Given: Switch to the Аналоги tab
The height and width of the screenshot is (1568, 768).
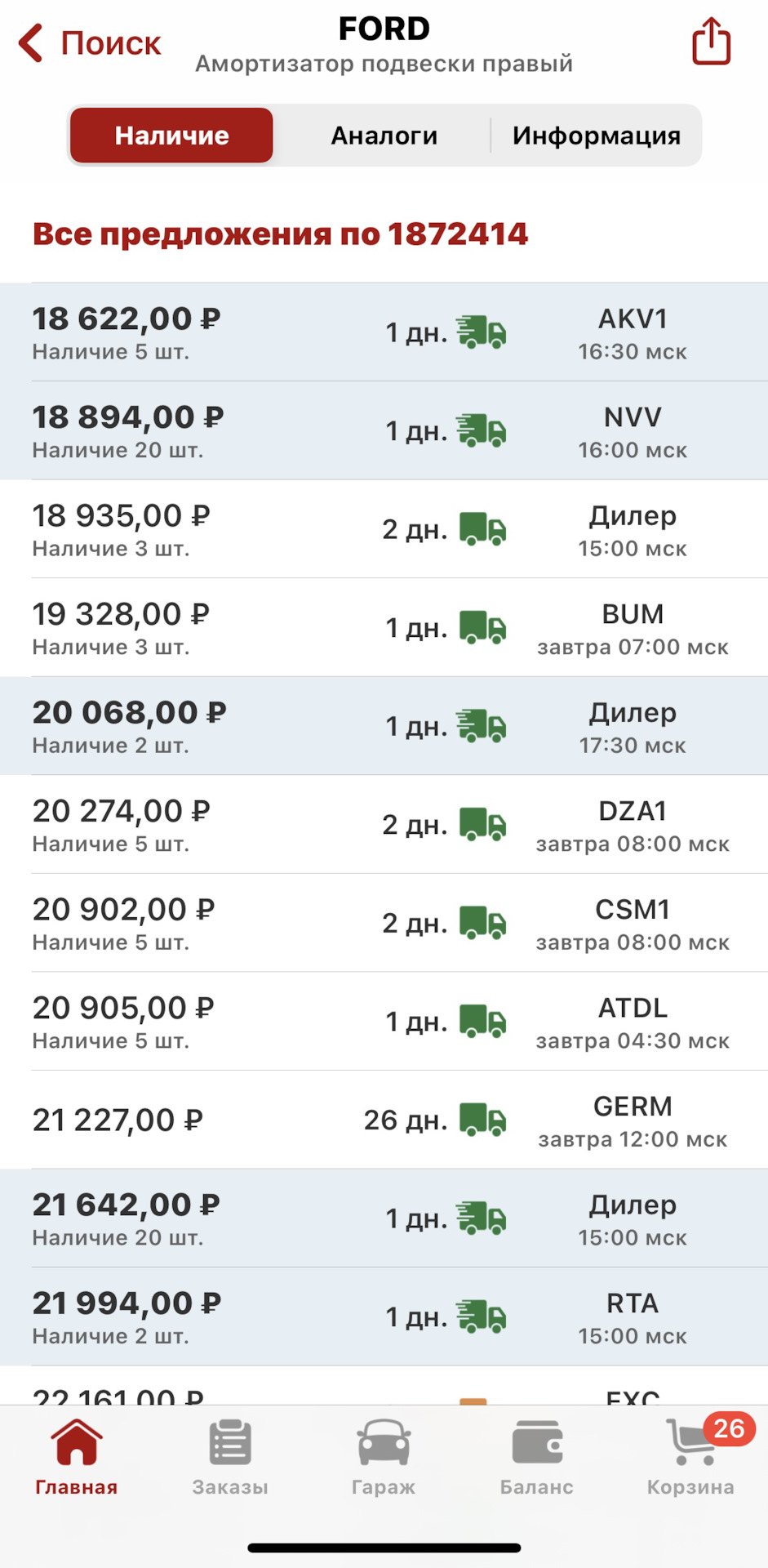Looking at the screenshot, I should point(384,136).
